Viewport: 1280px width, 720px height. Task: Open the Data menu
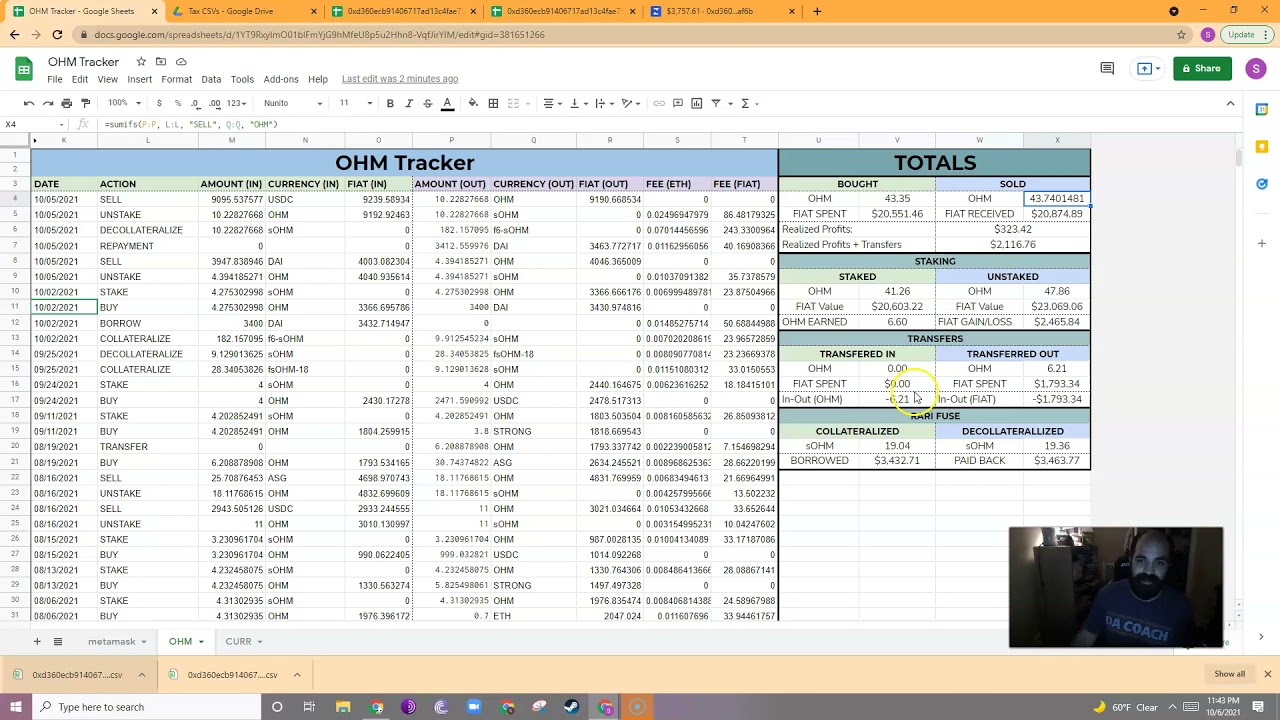coord(211,79)
